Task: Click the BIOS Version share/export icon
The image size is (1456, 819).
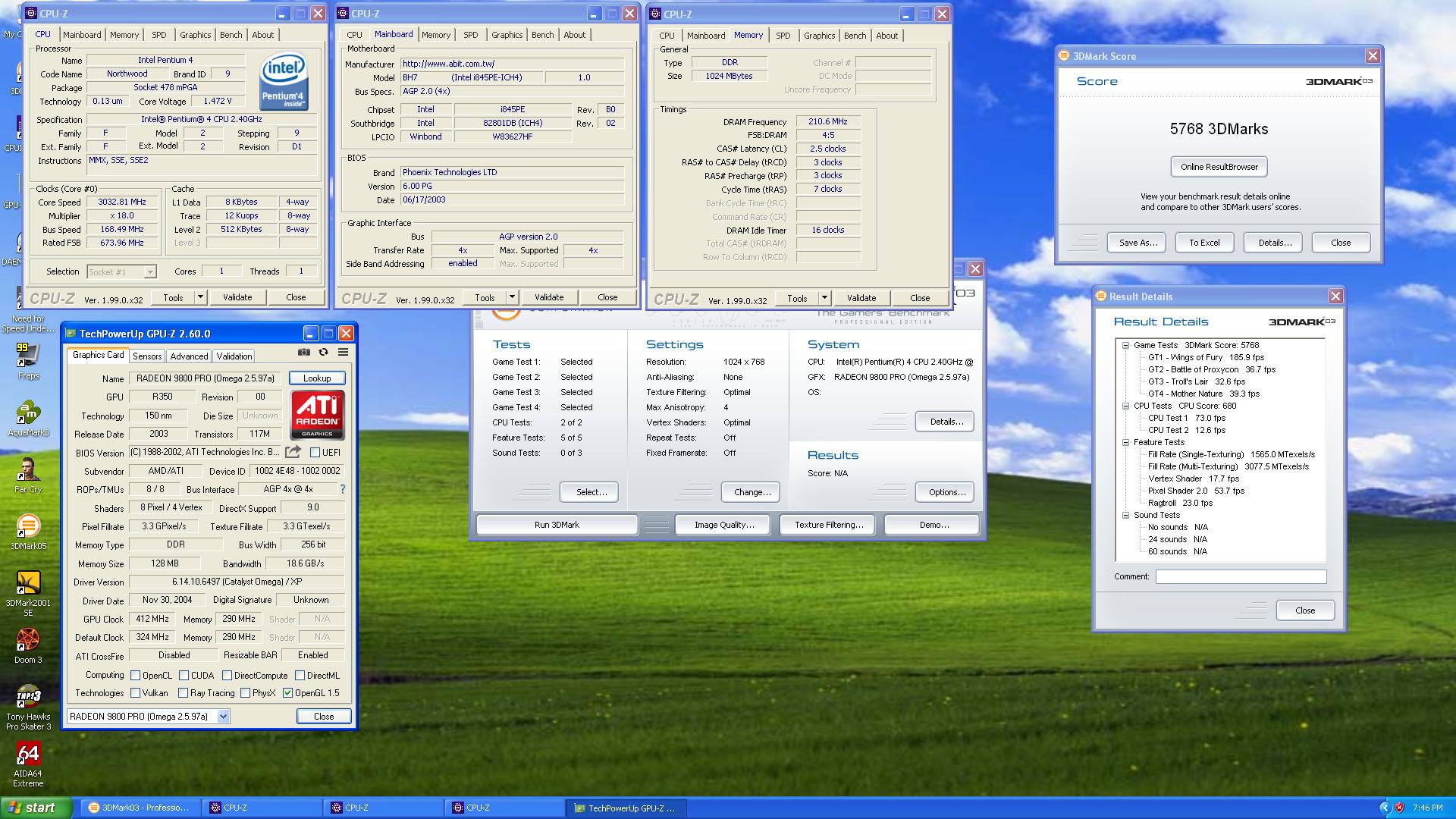Action: [x=293, y=452]
